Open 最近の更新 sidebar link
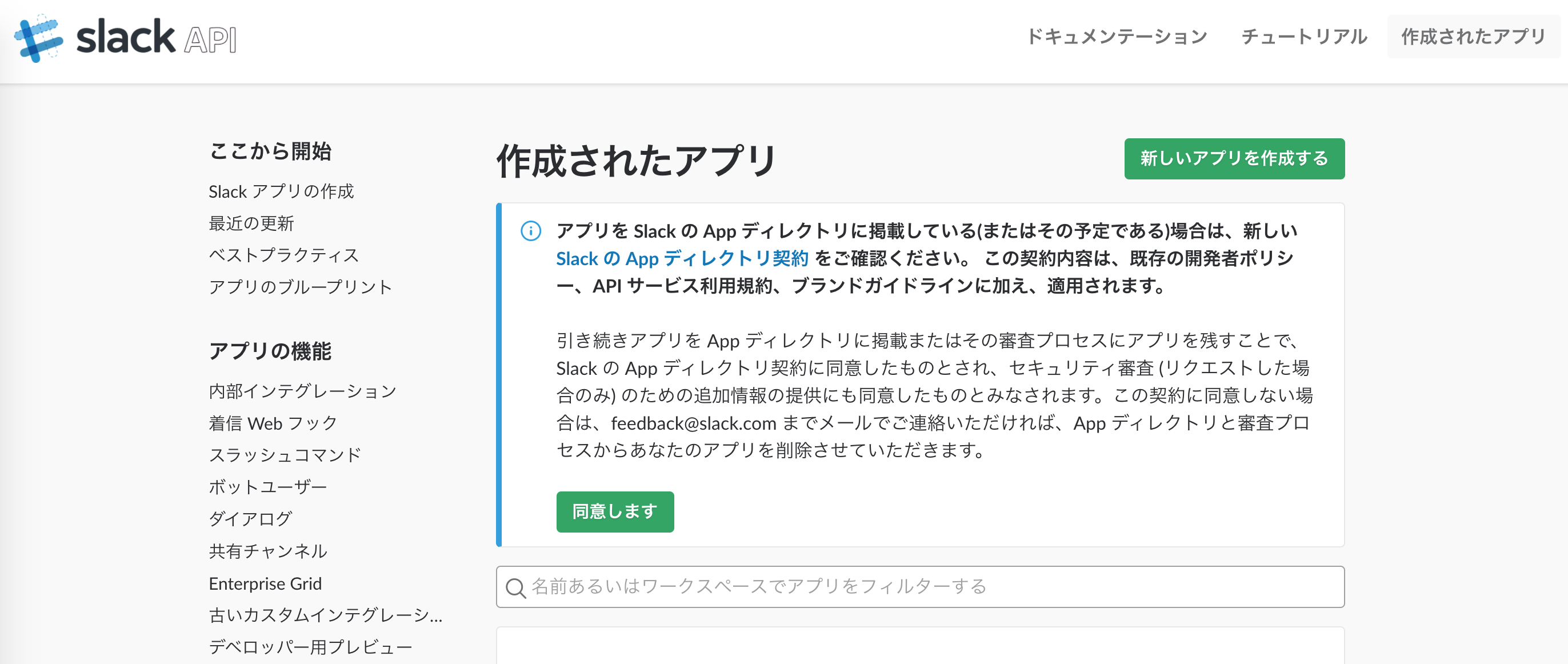The width and height of the screenshot is (1568, 664). (x=251, y=223)
